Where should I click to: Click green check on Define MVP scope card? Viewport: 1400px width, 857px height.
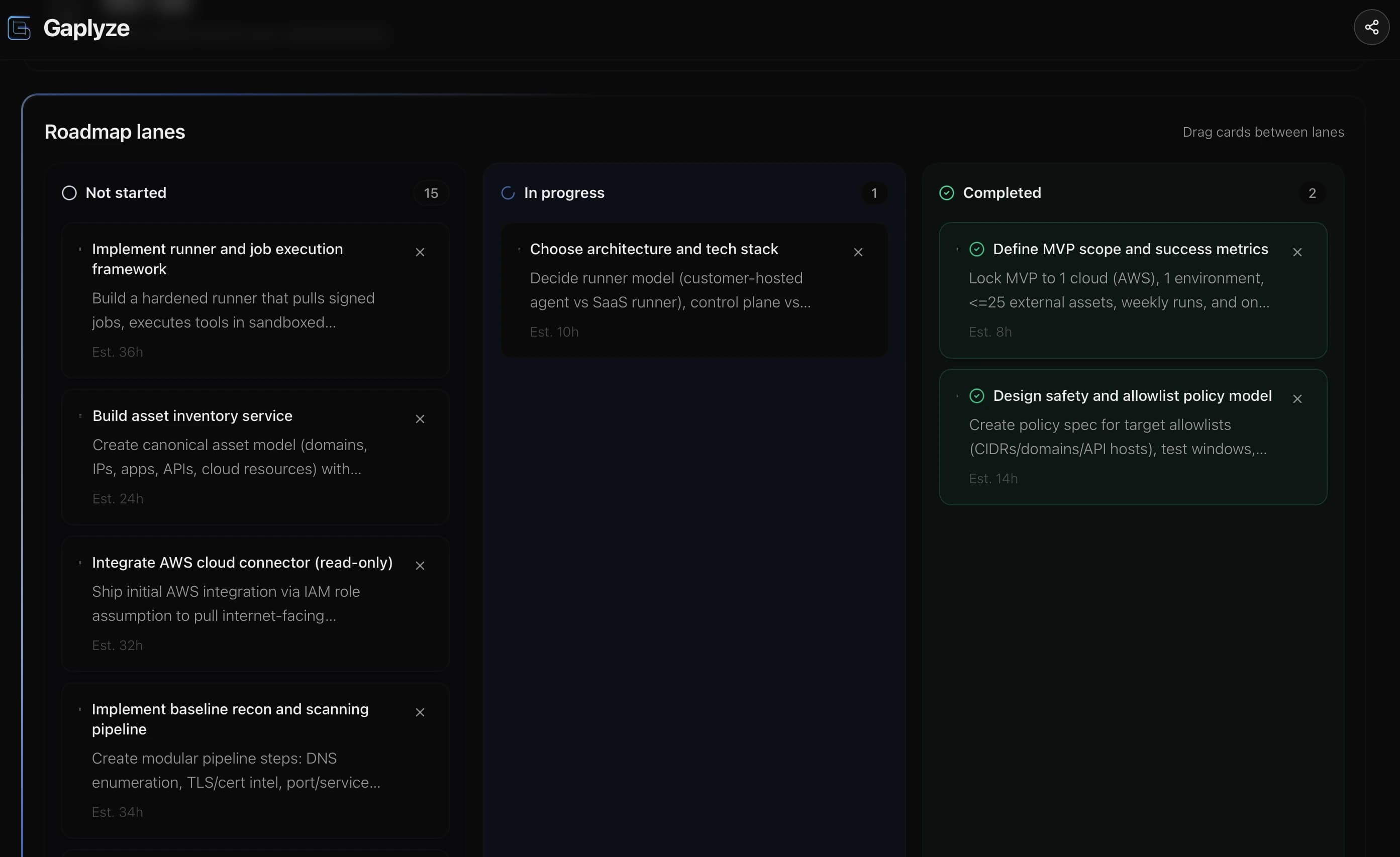pos(977,249)
